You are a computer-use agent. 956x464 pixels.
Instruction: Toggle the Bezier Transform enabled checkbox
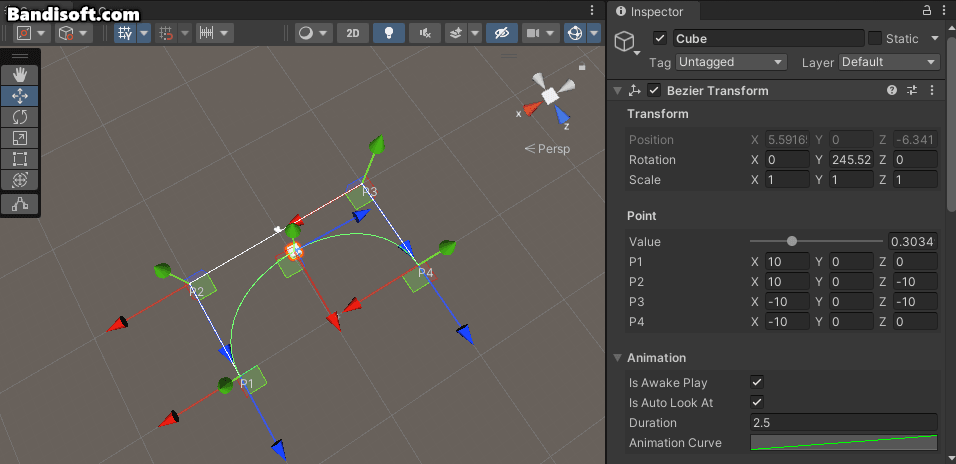tap(654, 90)
